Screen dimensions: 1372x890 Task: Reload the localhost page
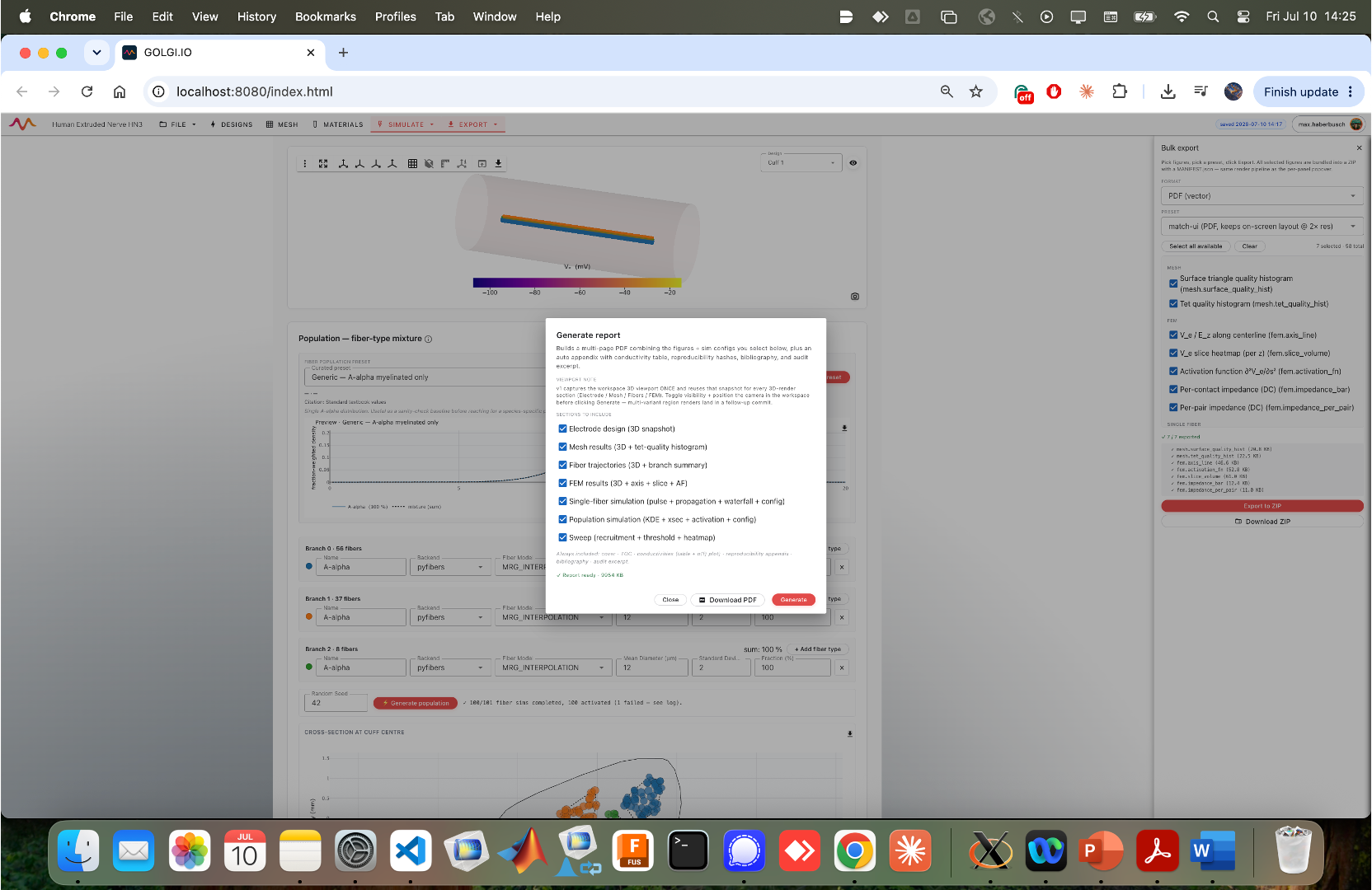87,91
